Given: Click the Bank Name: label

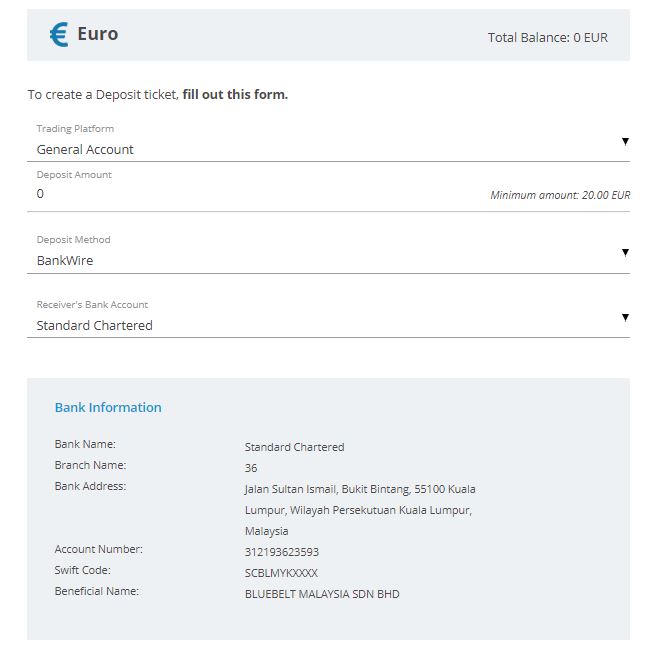Looking at the screenshot, I should 85,444.
